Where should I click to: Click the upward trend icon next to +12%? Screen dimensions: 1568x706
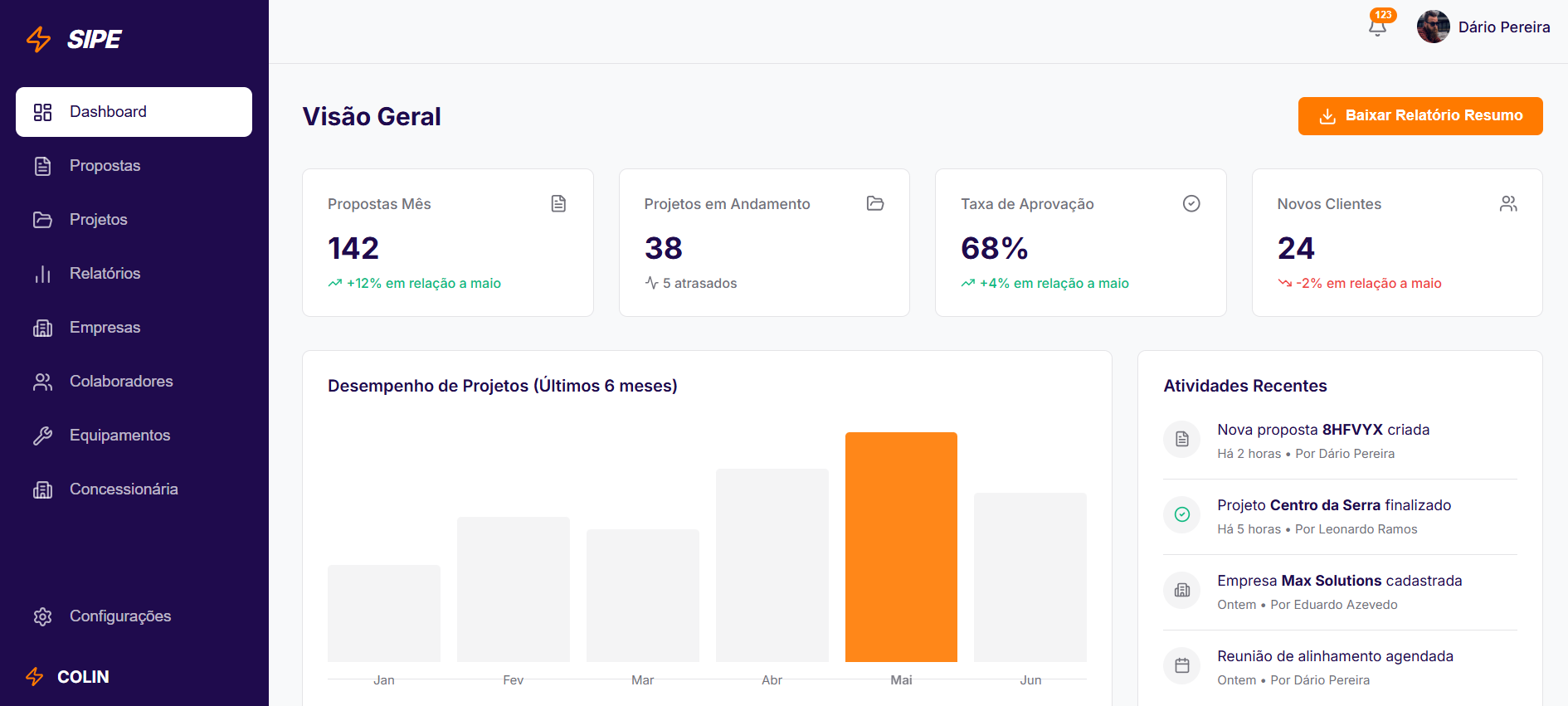[x=335, y=283]
